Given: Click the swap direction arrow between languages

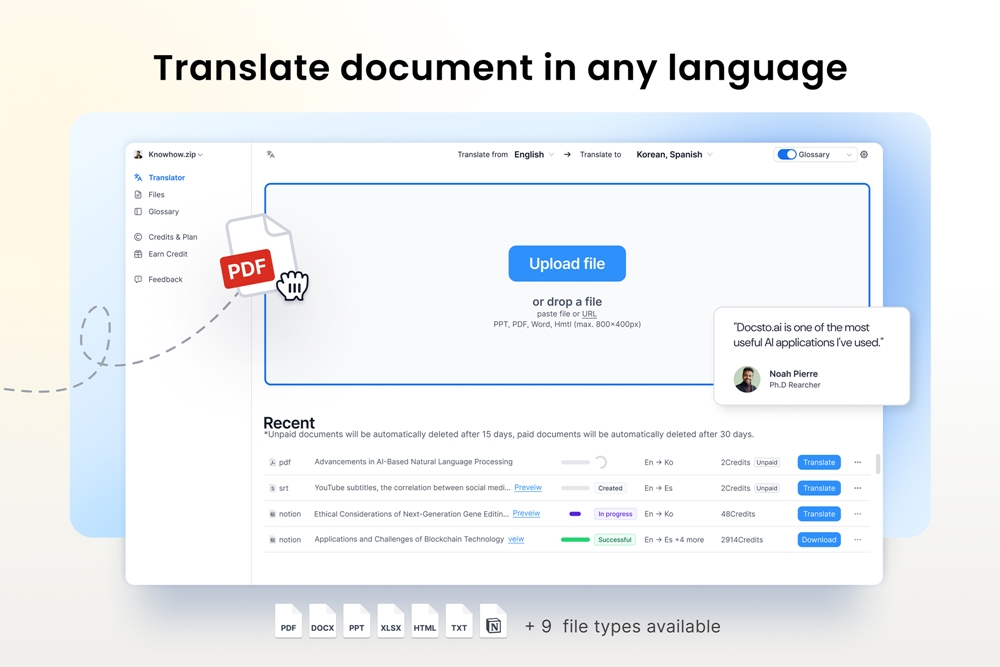Looking at the screenshot, I should [x=567, y=155].
